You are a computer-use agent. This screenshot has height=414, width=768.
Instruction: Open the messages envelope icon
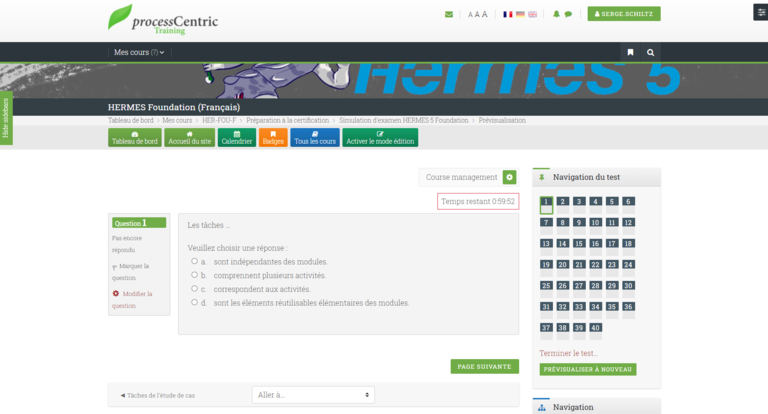point(449,14)
